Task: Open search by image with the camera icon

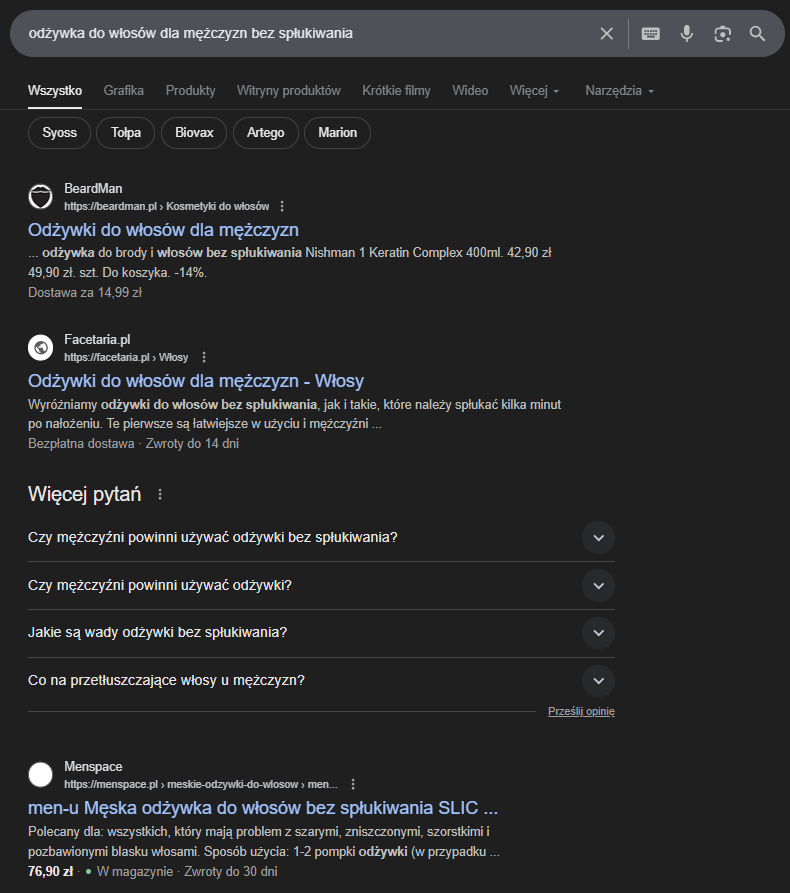Action: (x=722, y=34)
